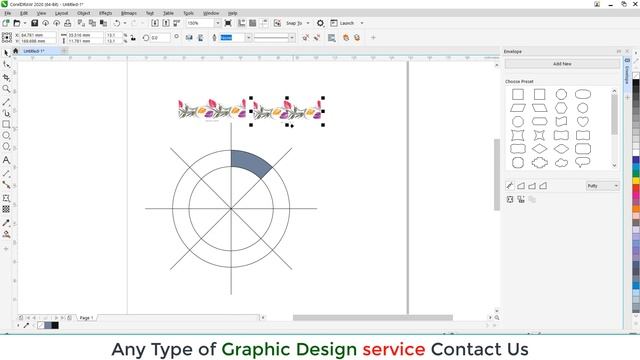Select the Polygon tool in toolbox
The height and width of the screenshot is (360, 640).
6,147
